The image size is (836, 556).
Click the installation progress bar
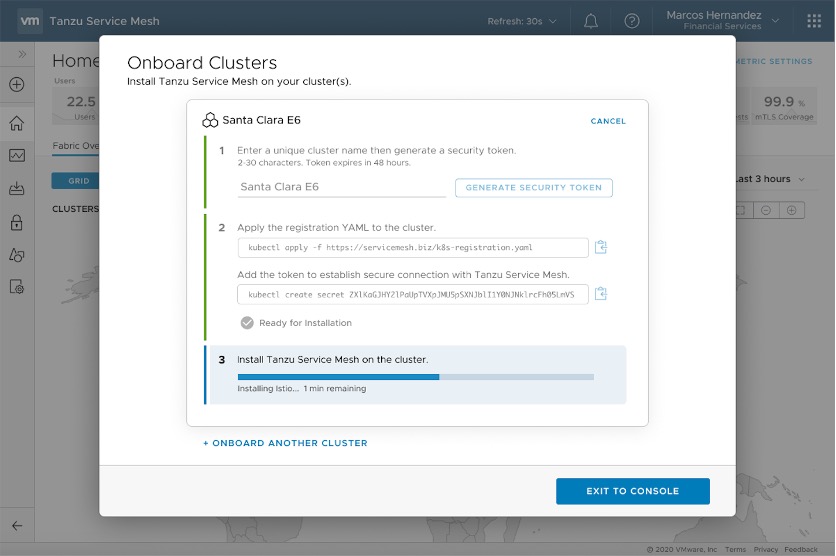pos(416,377)
